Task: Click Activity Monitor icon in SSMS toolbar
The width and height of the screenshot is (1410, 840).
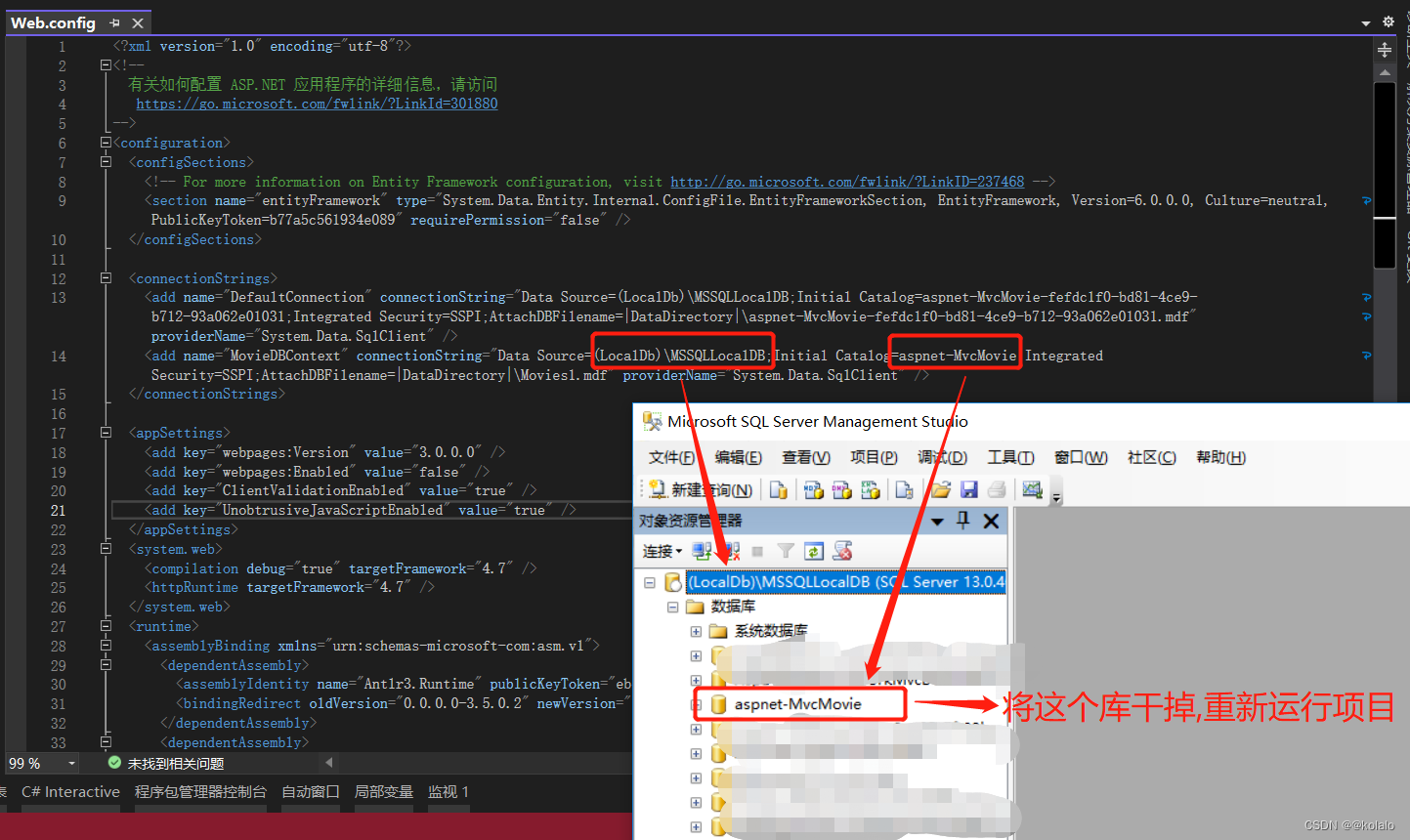Action: (x=1033, y=489)
